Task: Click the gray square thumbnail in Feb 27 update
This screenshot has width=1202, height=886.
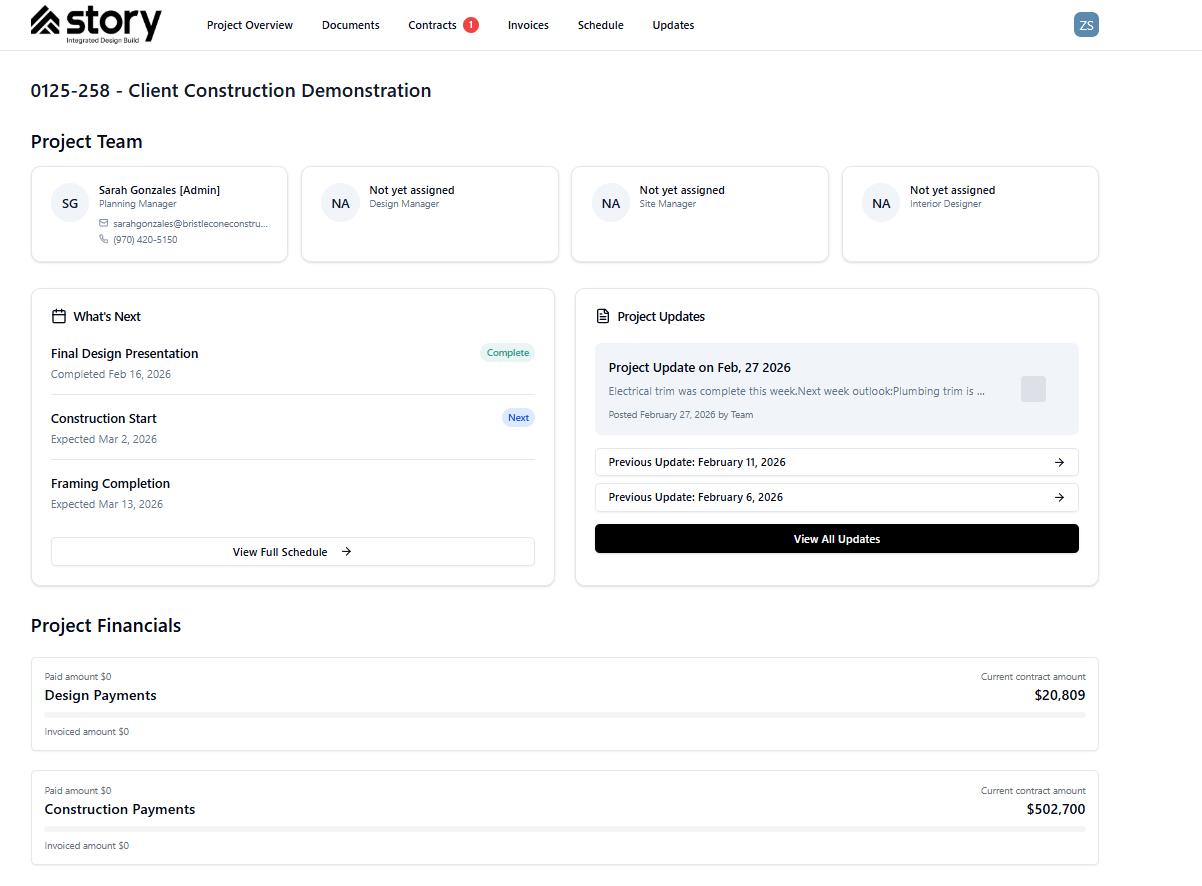Action: coord(1033,389)
